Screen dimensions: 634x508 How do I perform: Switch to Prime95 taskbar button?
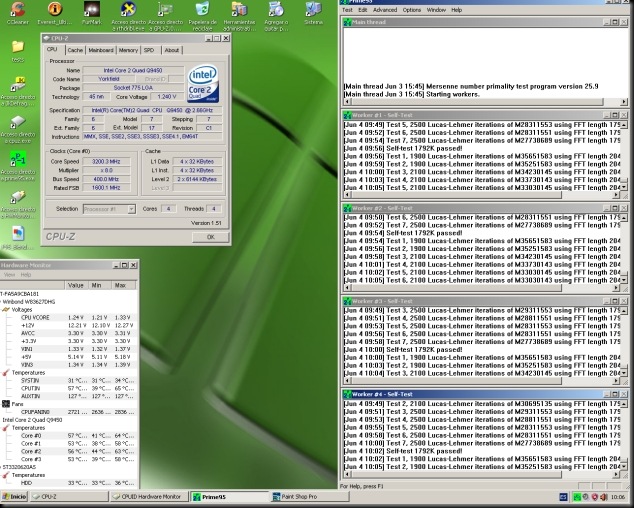pos(230,497)
